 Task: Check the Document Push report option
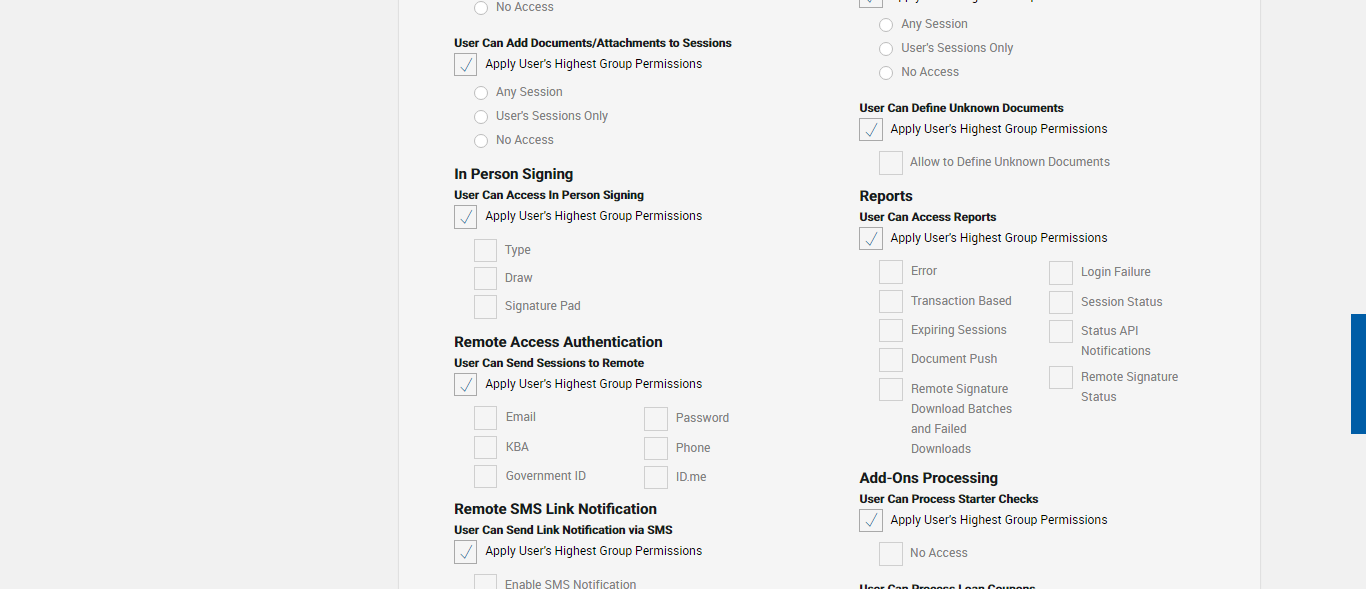click(x=890, y=359)
